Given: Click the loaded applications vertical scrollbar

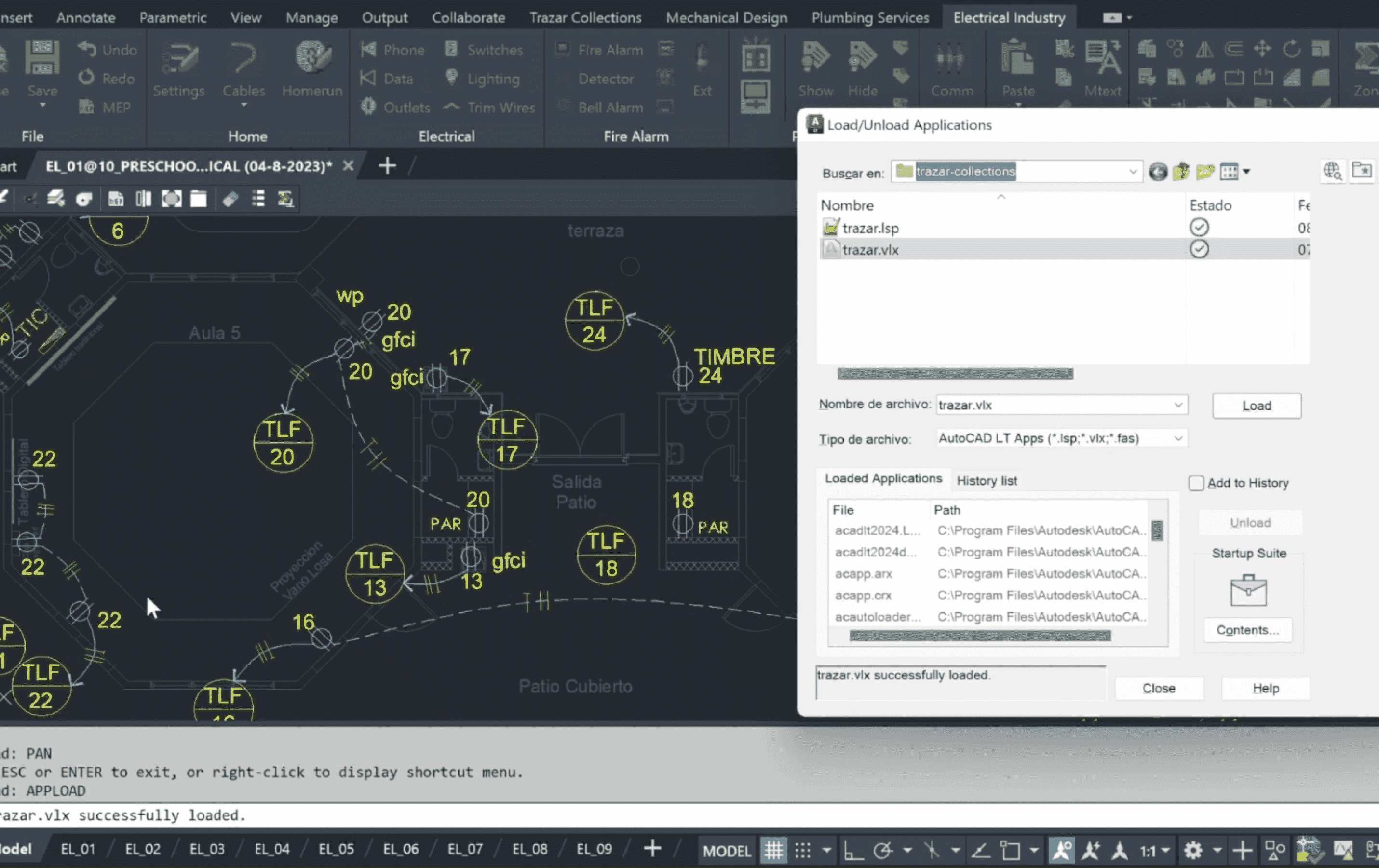Looking at the screenshot, I should (x=1157, y=530).
